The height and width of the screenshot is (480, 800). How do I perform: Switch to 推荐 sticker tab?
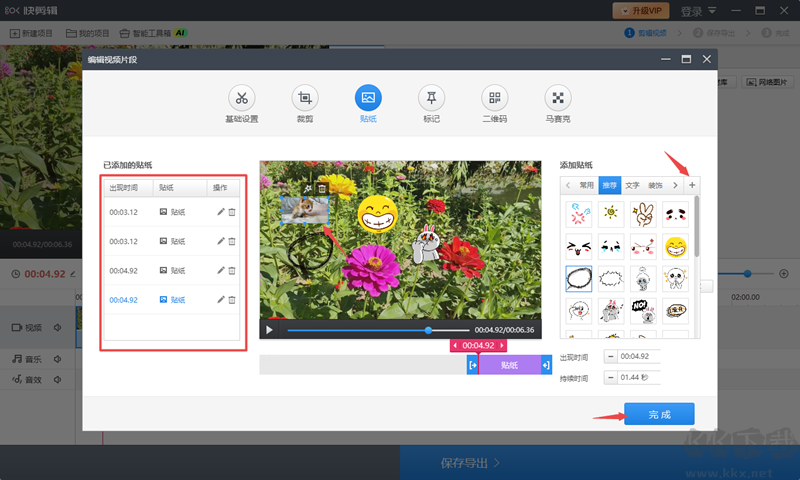[x=610, y=185]
